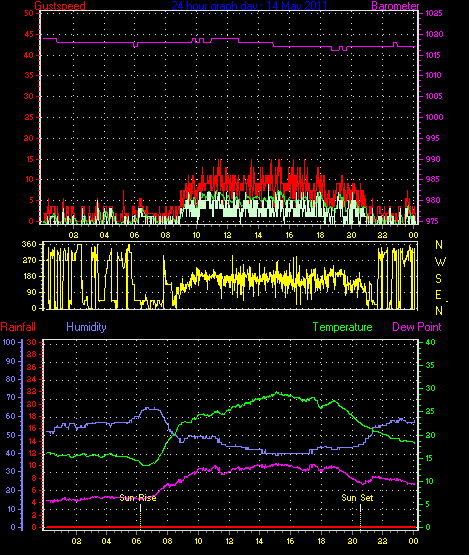The height and width of the screenshot is (555, 469).
Task: Click barometer axis value 990
Action: [x=433, y=159]
